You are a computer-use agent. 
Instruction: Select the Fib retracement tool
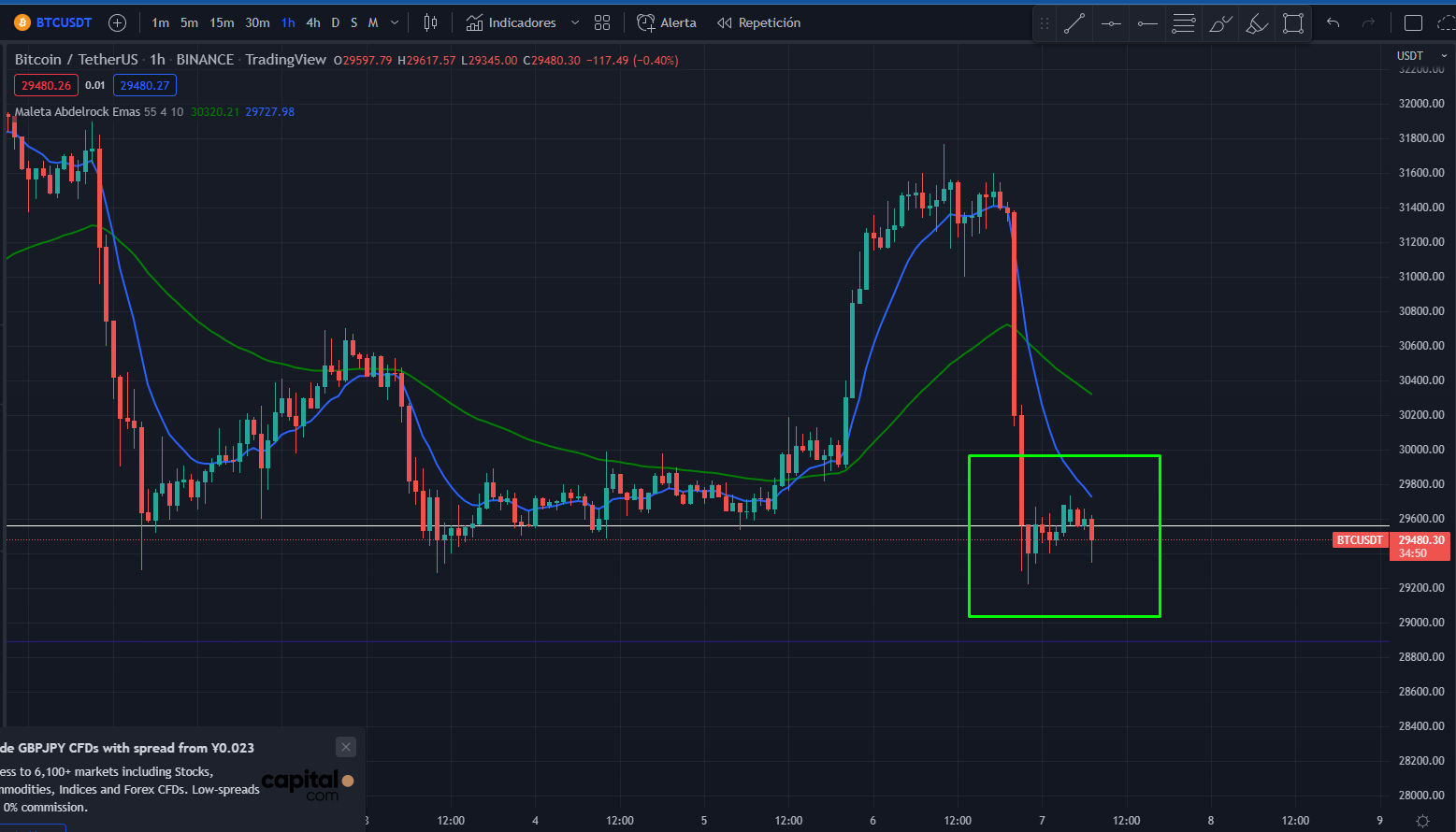point(1184,23)
